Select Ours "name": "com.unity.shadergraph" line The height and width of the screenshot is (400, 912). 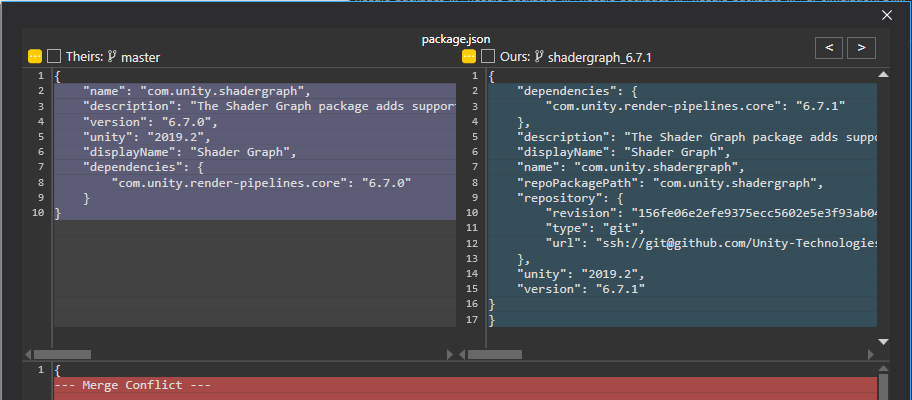click(x=682, y=167)
